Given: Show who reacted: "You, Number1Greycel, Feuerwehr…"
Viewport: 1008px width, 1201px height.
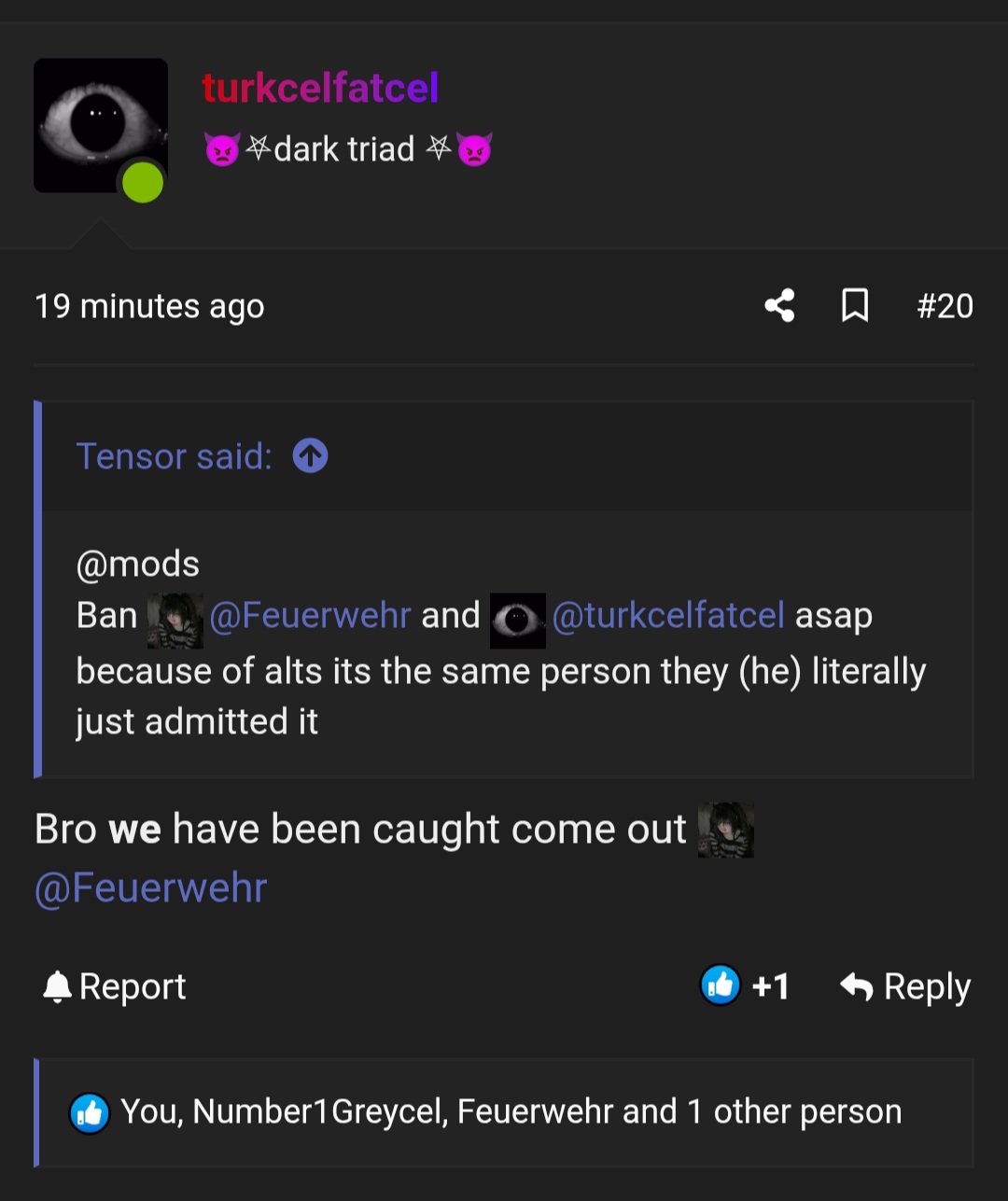Looking at the screenshot, I should coord(511,1111).
